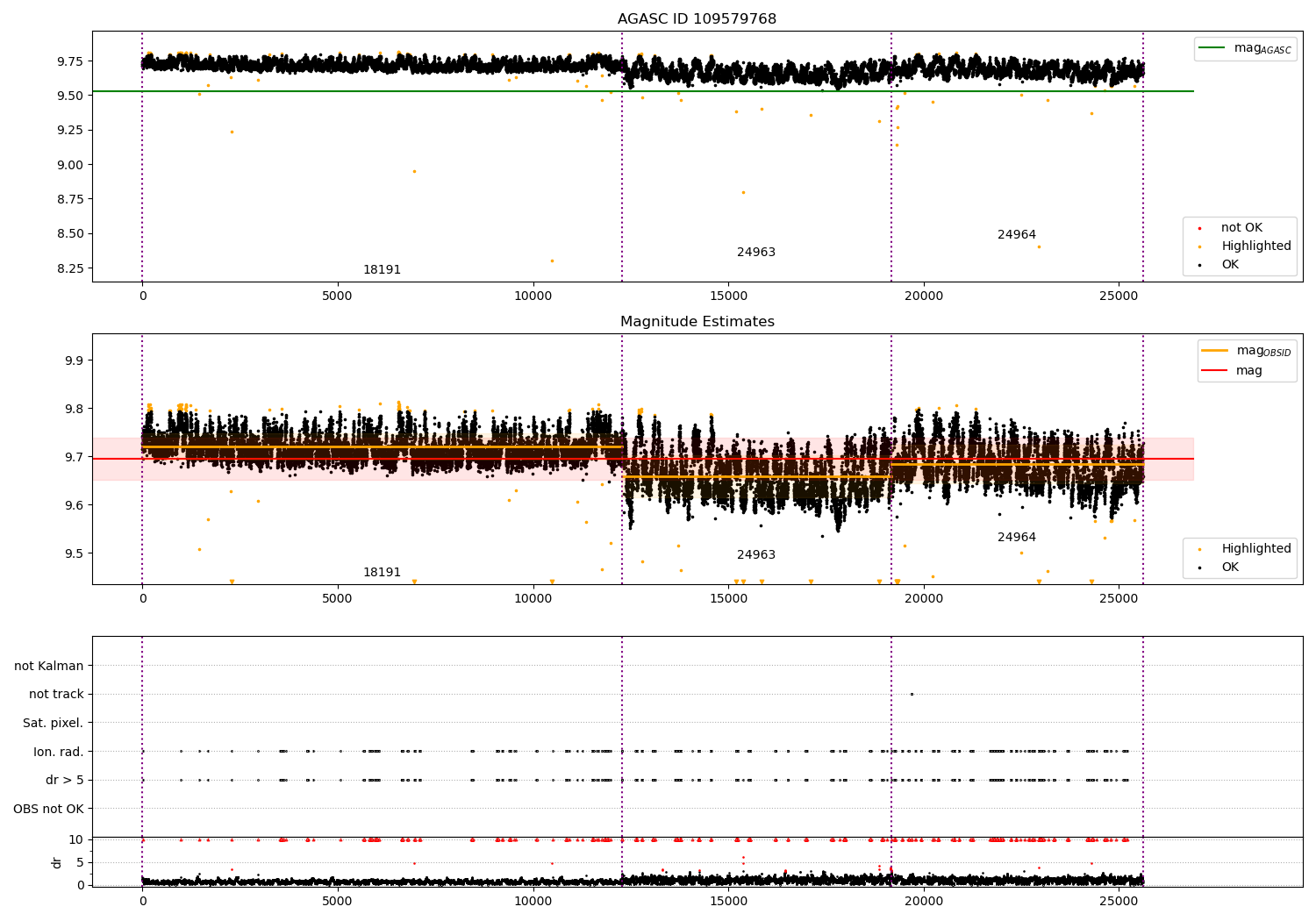Click 'OK' legend entry in top plot
The width and height of the screenshot is (1316, 921).
(1230, 265)
